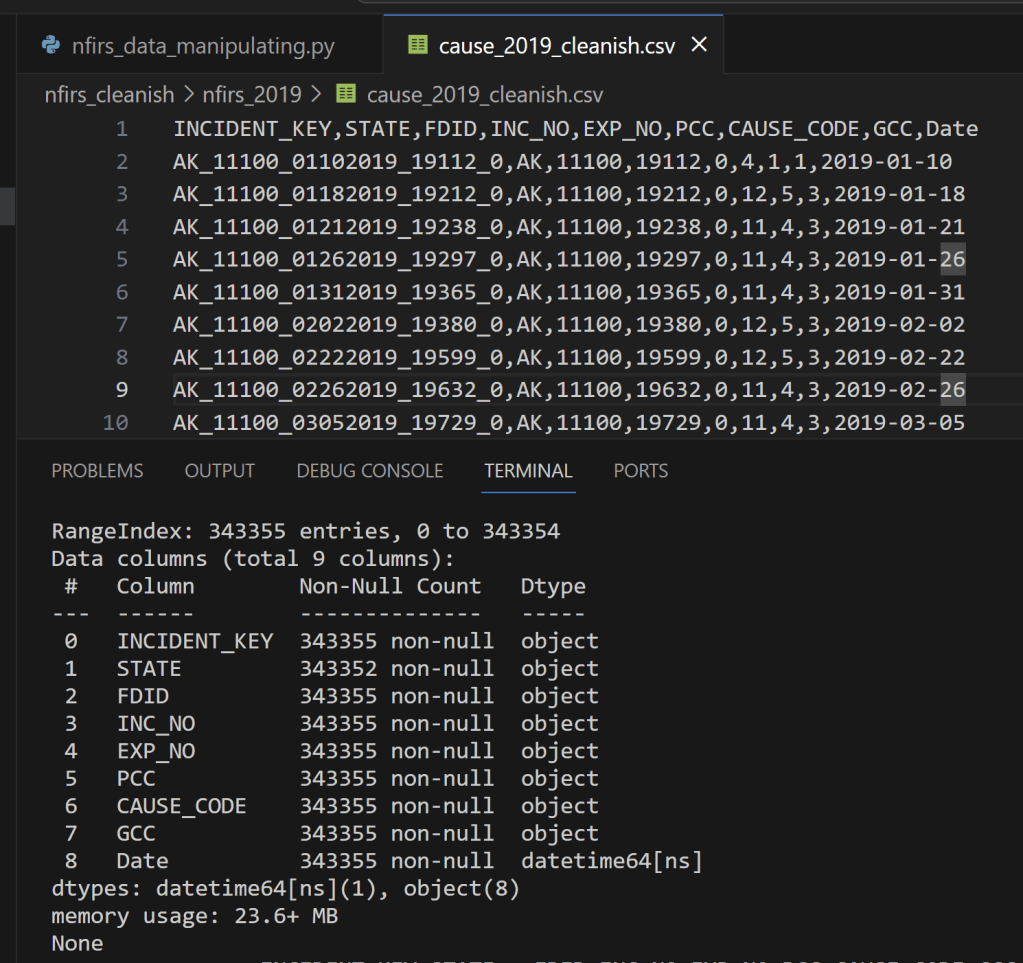Open the PROBLEMS panel tab
1023x963 pixels.
click(x=97, y=471)
